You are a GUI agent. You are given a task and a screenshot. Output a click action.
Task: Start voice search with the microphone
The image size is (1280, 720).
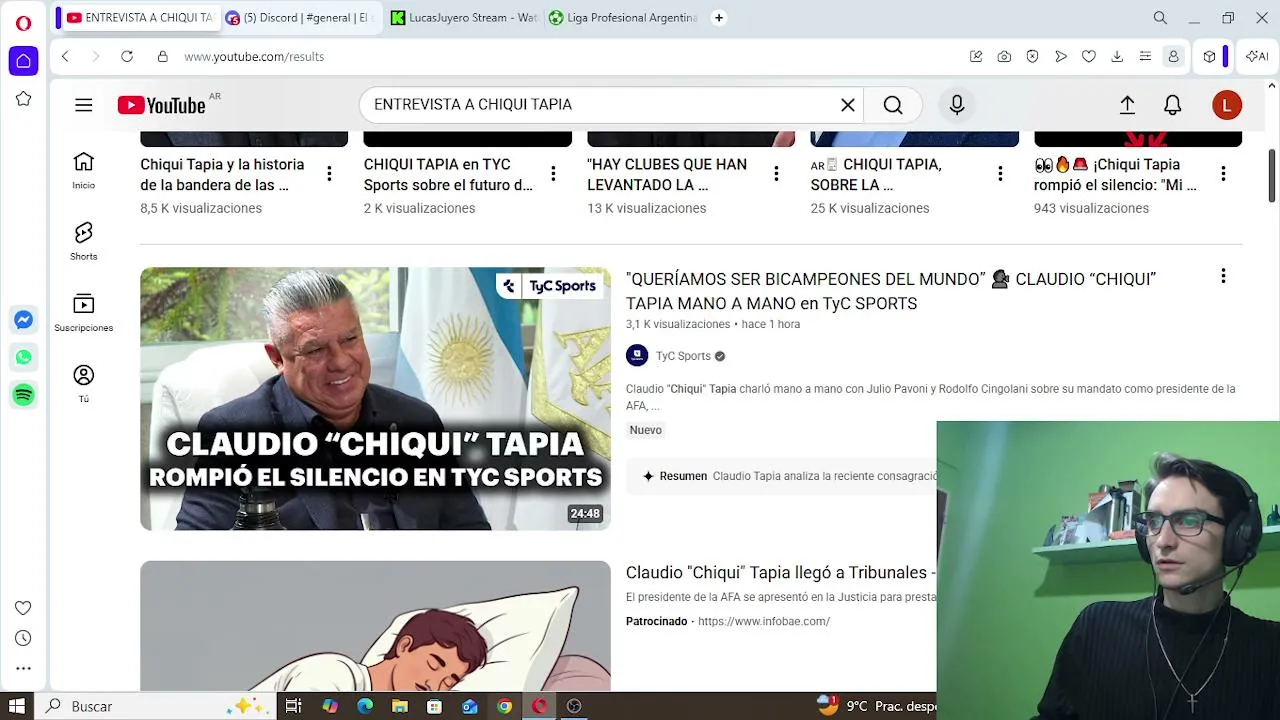click(957, 105)
